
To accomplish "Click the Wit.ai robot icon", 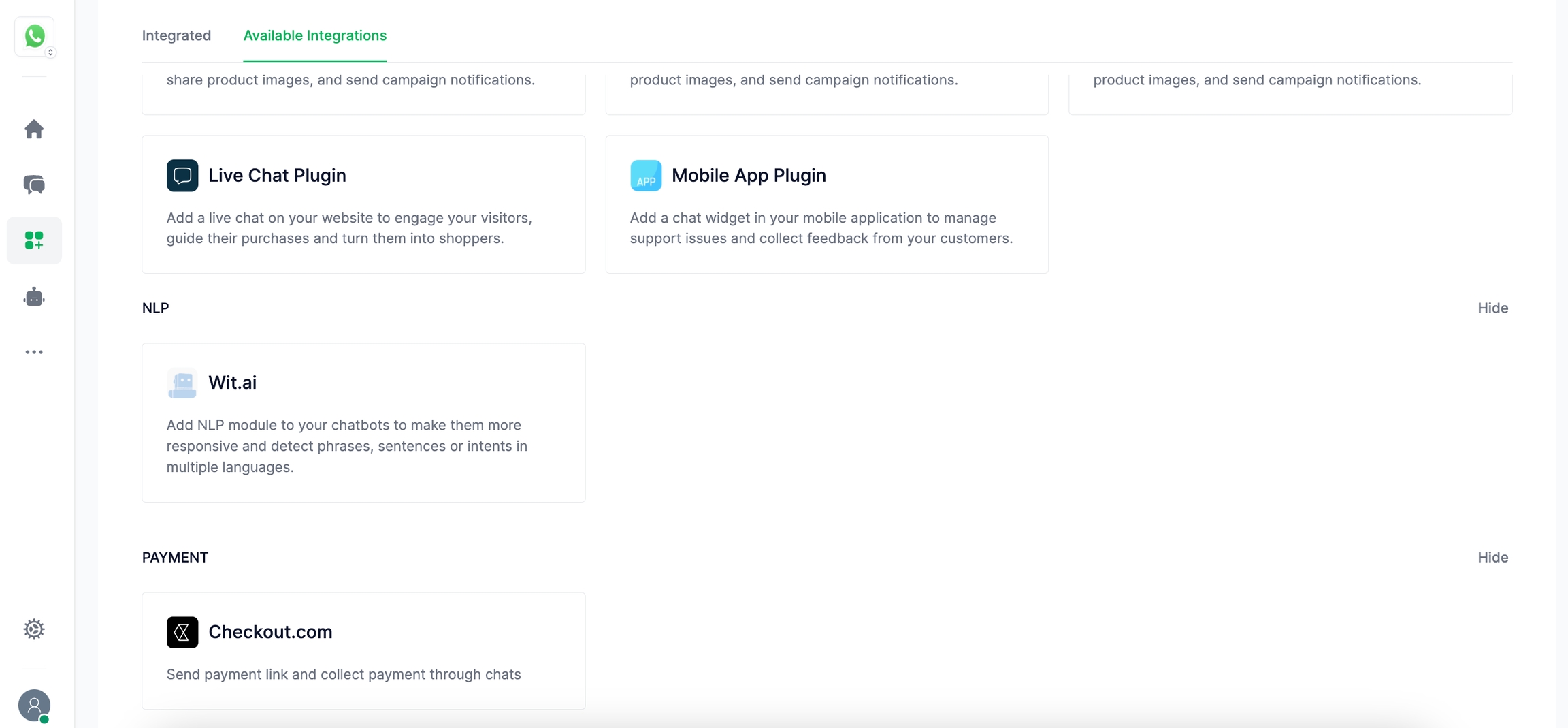I will (182, 383).
